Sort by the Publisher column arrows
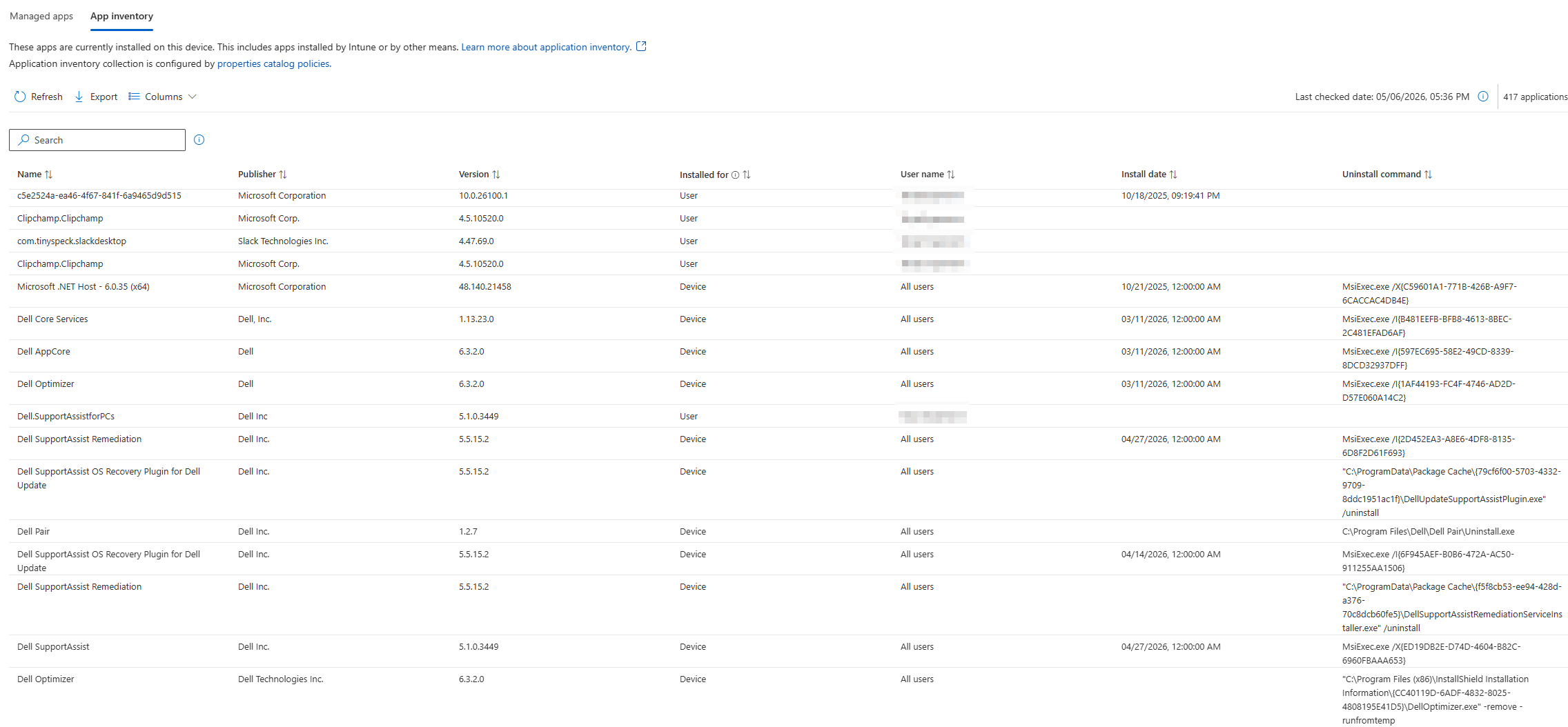The image size is (1568, 727). click(283, 175)
